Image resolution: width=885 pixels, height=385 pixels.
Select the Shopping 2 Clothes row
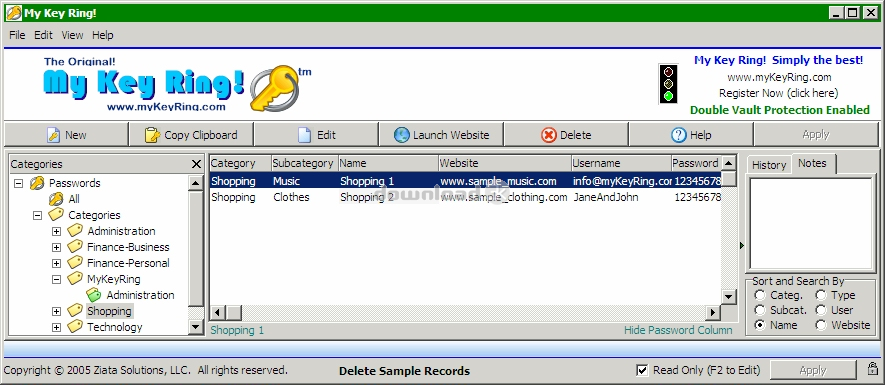click(465, 197)
